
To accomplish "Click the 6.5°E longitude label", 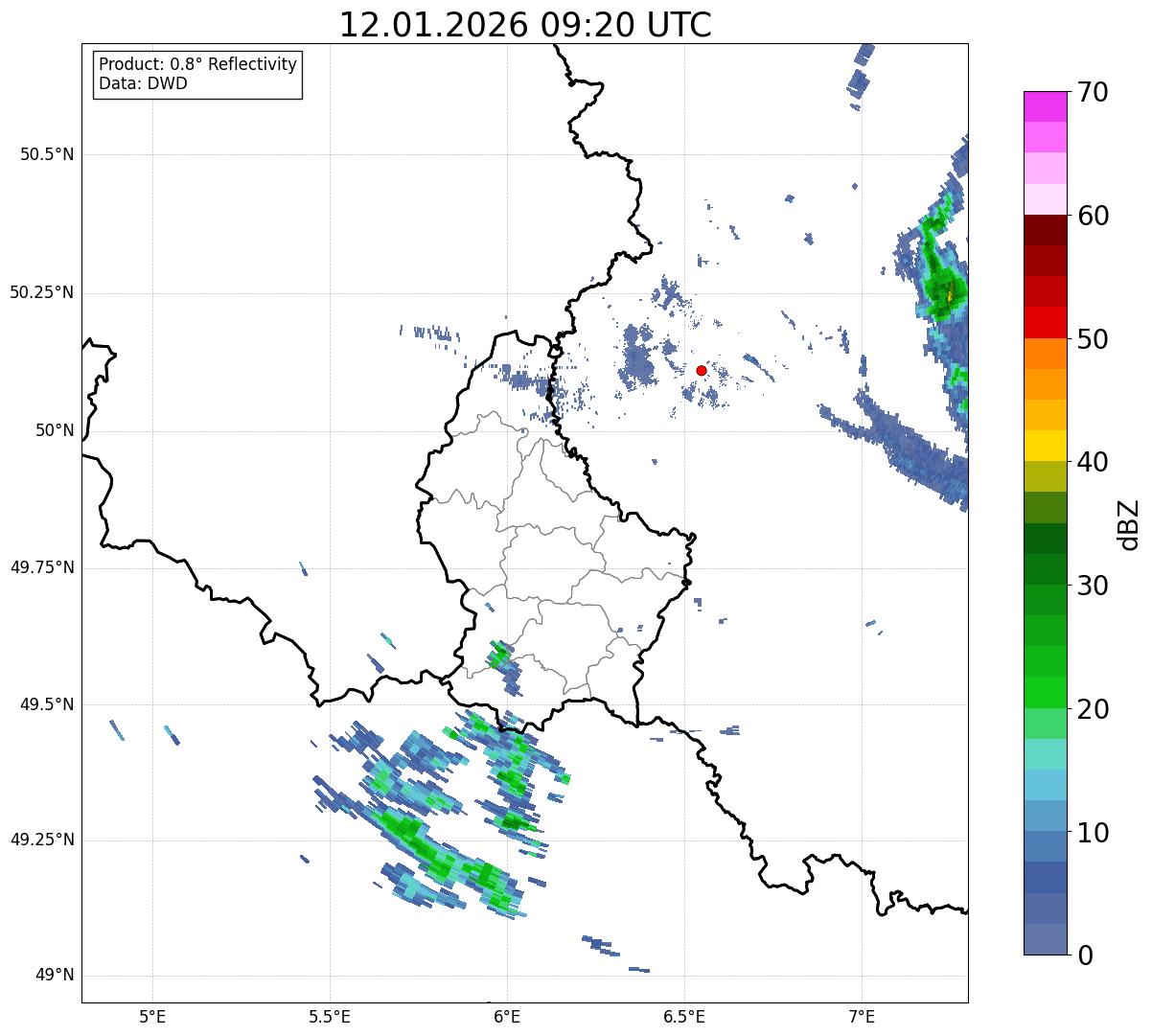I will point(684,1016).
